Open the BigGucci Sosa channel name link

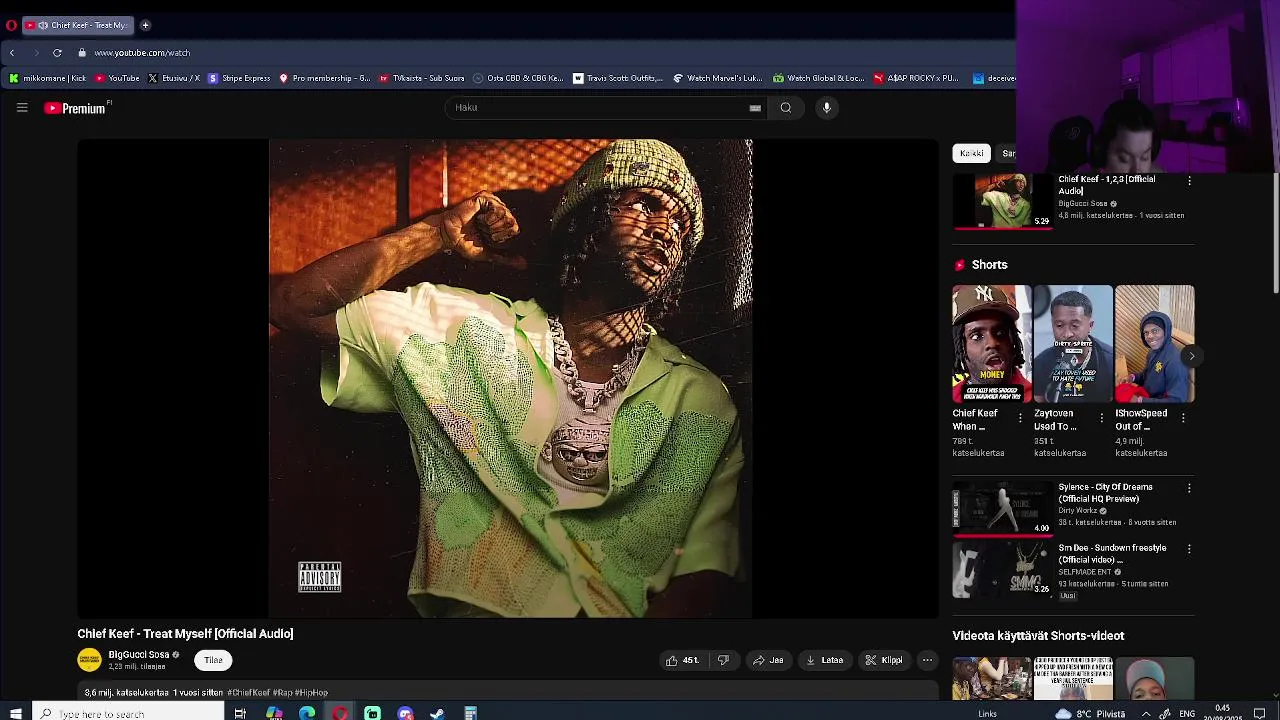click(x=139, y=655)
